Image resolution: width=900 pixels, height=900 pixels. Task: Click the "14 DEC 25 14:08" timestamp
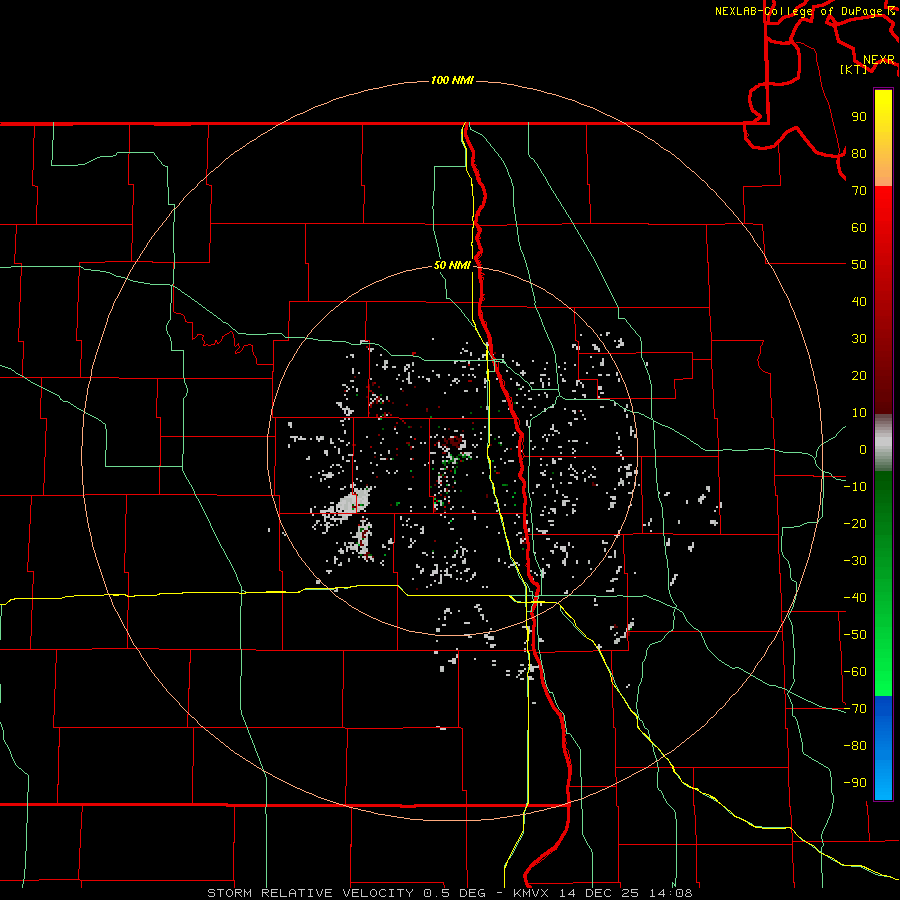click(626, 893)
